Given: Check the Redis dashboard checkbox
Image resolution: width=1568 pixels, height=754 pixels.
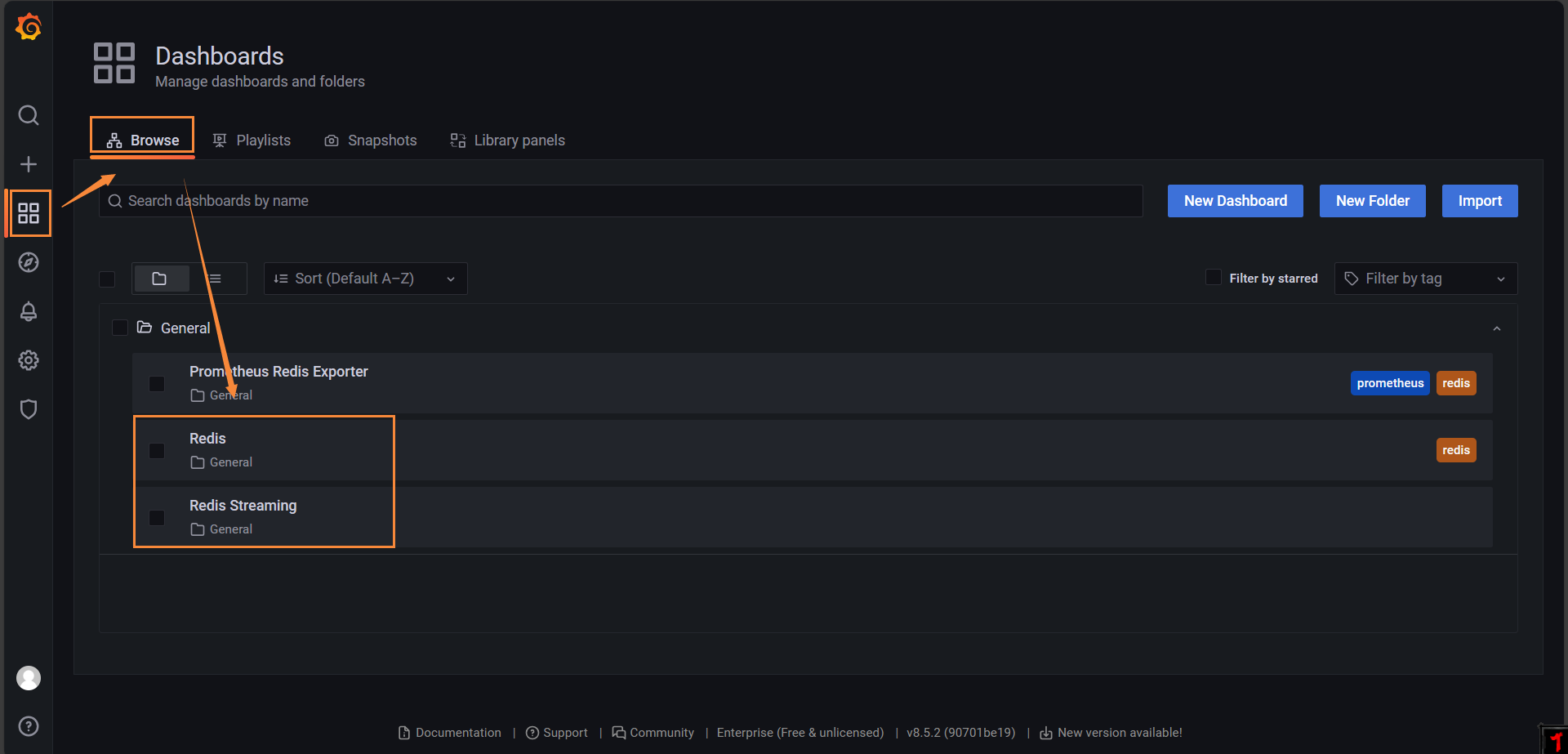Looking at the screenshot, I should point(157,451).
